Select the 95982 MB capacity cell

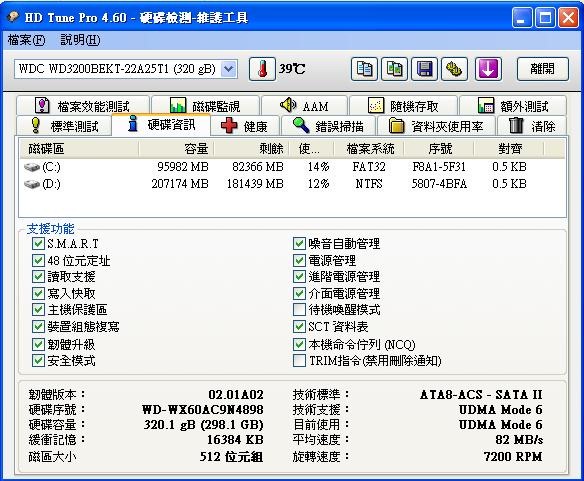pyautogui.click(x=182, y=167)
